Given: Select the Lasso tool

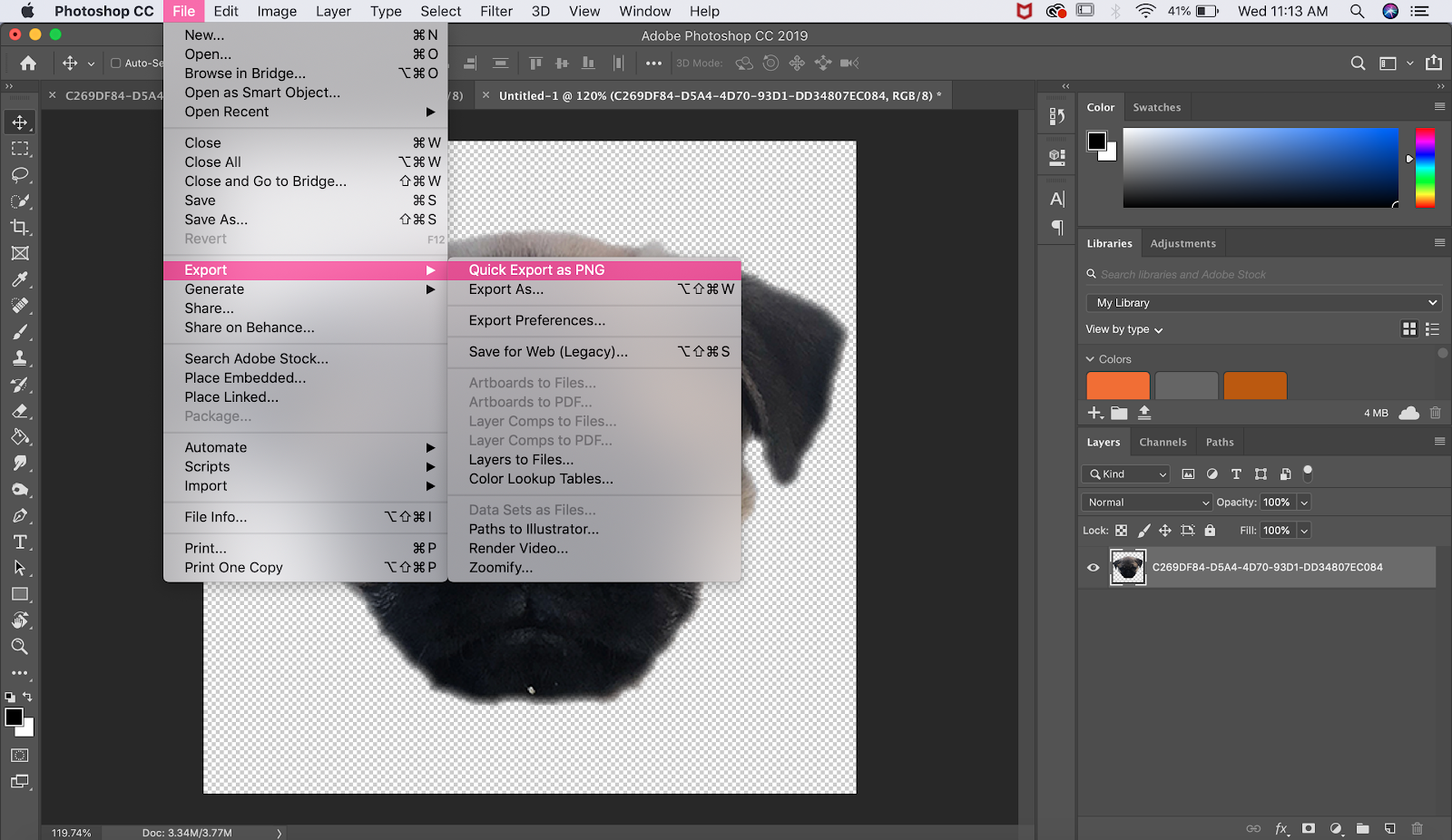Looking at the screenshot, I should pos(20,175).
